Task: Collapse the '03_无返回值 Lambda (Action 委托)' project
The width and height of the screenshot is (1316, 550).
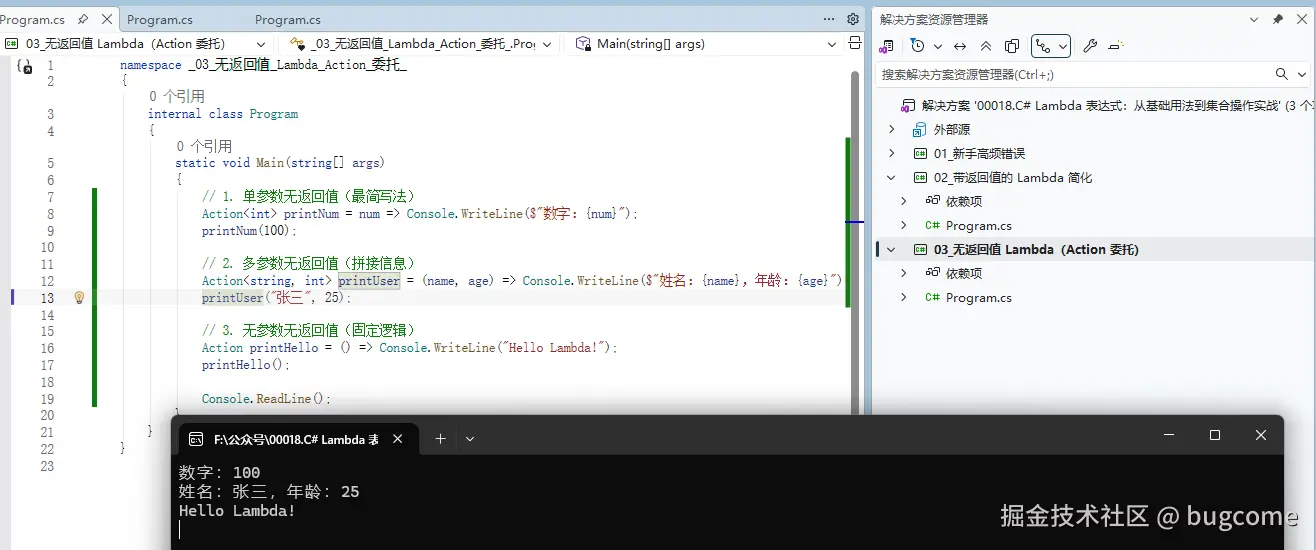Action: coord(893,249)
